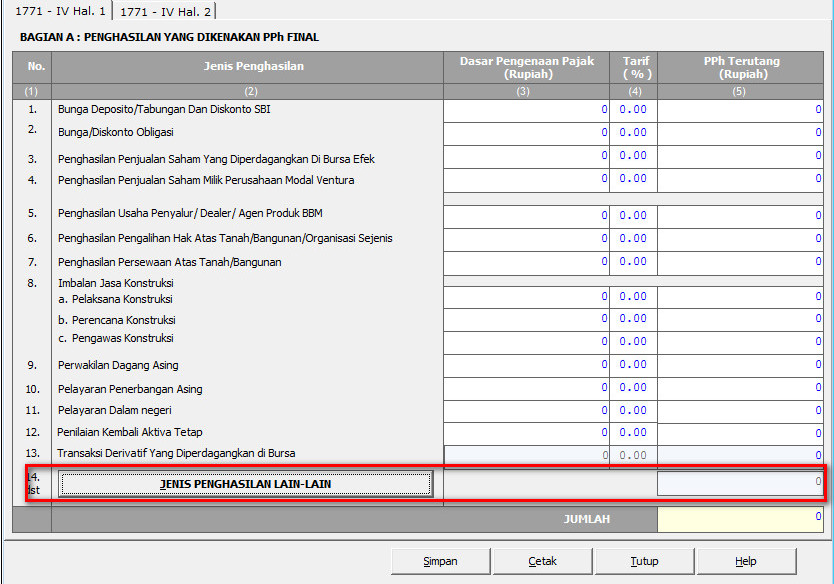Click Dasar Pengenaan Pajak field for Penilaian Kembali Aktiva Tetap

click(x=526, y=434)
